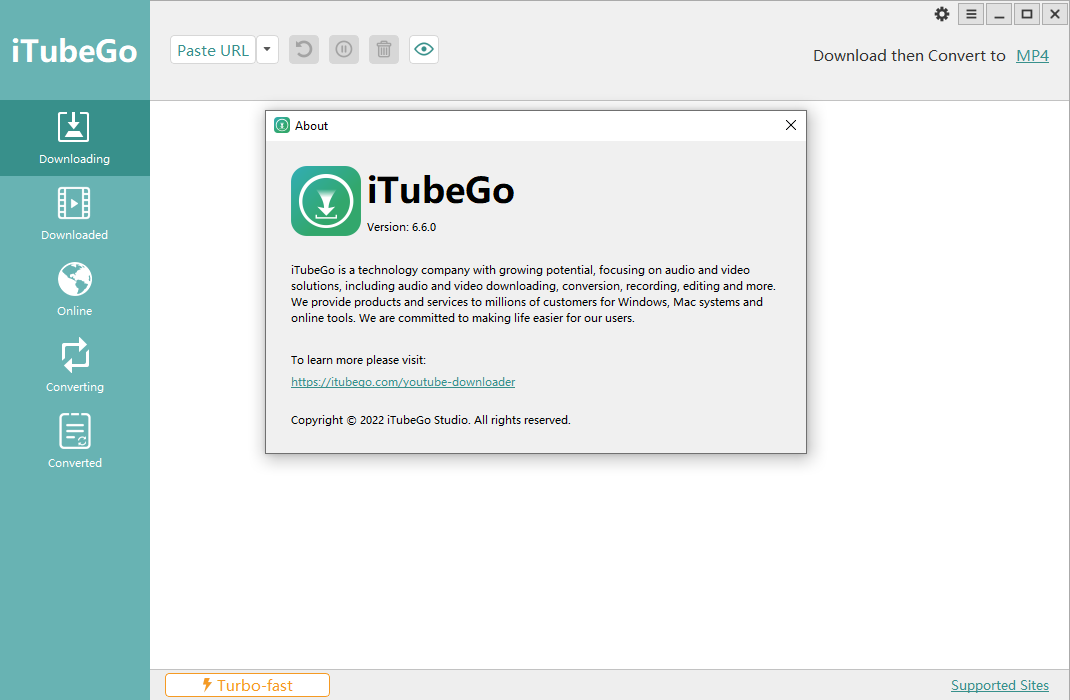Open the hamburger menu icon
Screen dimensions: 1070x700
pos(971,14)
